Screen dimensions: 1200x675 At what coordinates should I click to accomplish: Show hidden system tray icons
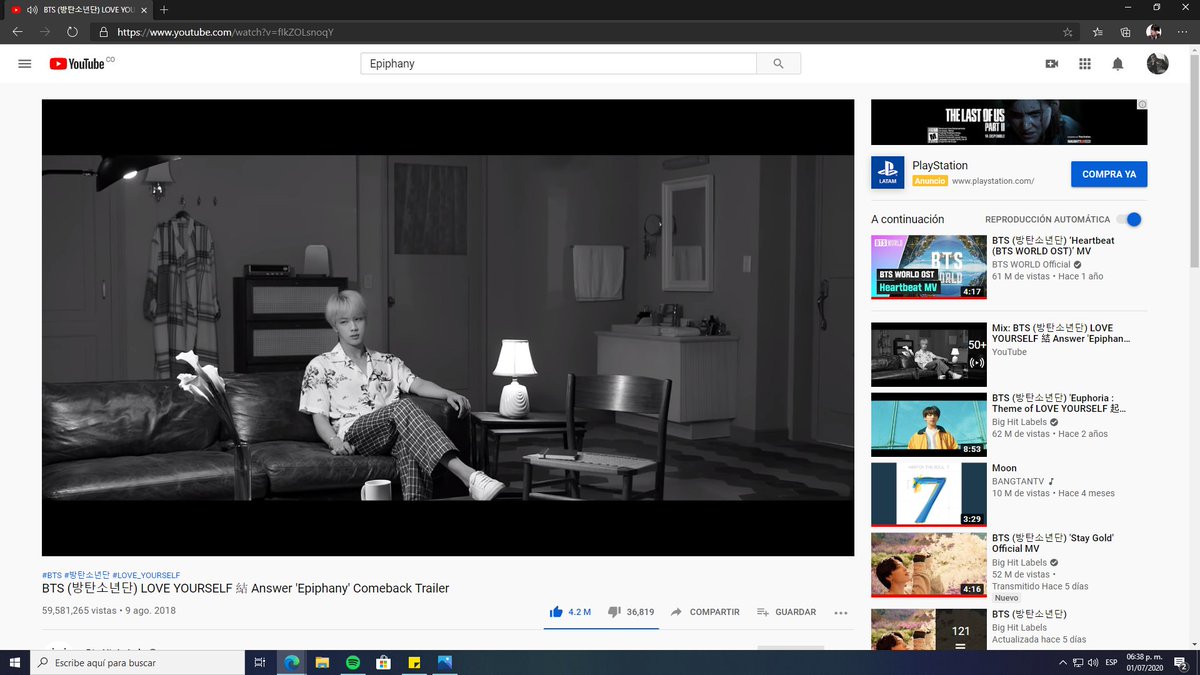click(x=1063, y=662)
